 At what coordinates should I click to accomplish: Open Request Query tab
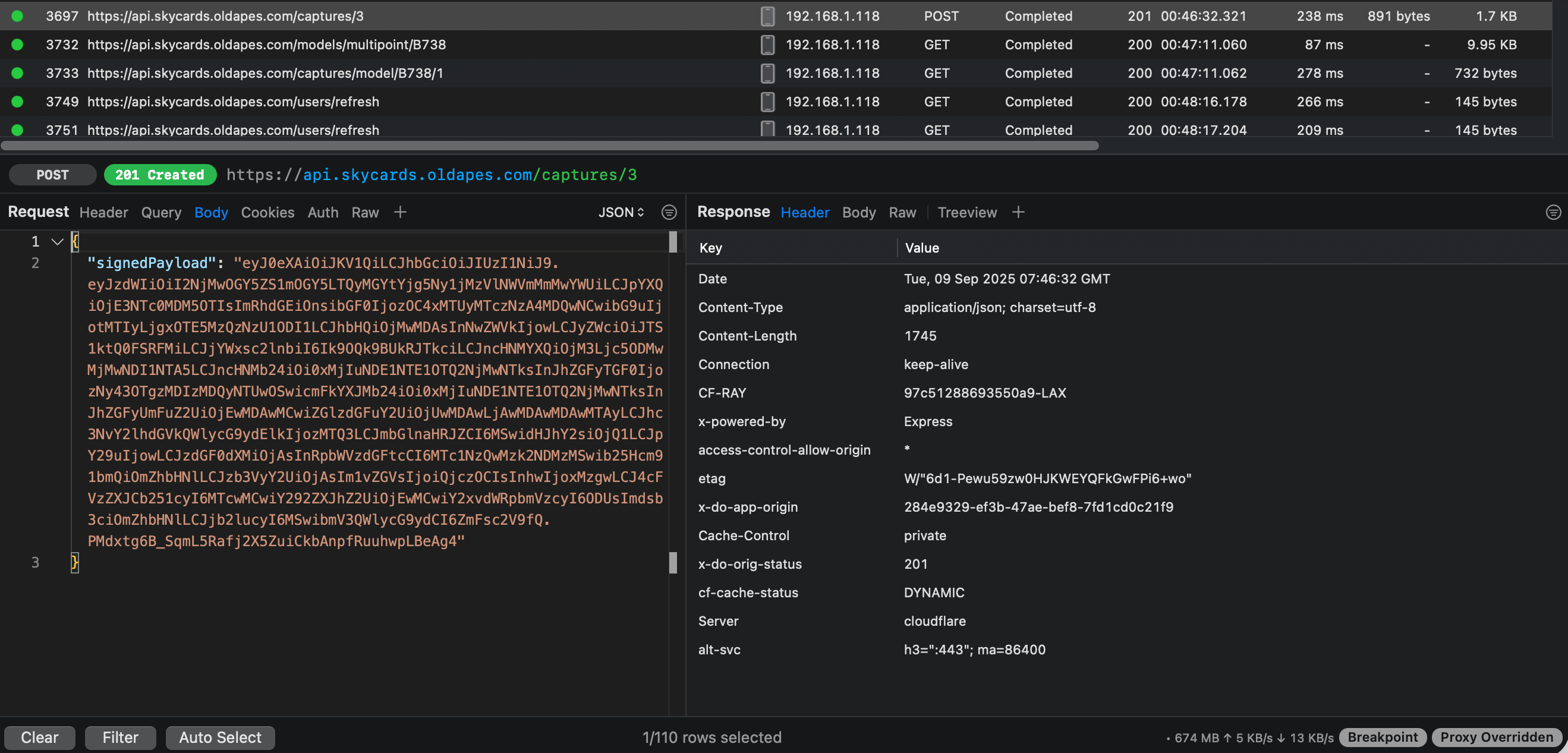click(161, 212)
